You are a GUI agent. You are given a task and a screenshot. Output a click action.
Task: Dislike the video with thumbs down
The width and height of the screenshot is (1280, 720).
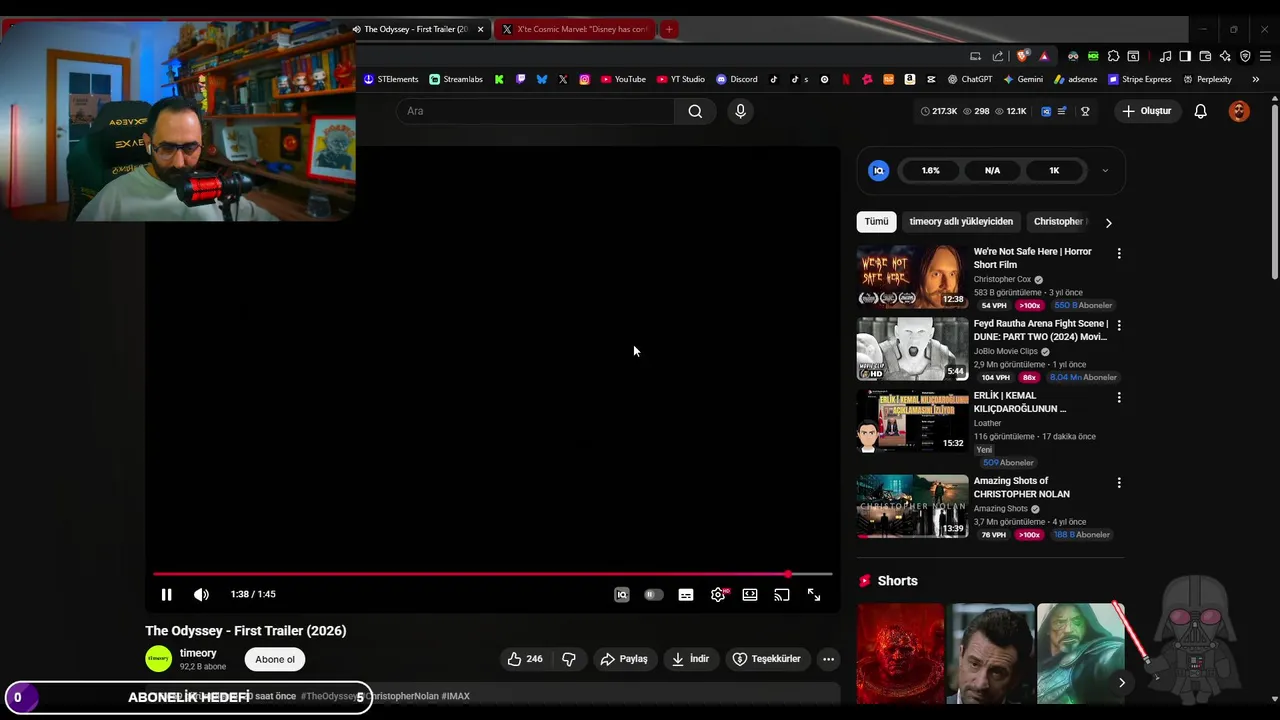click(x=569, y=659)
